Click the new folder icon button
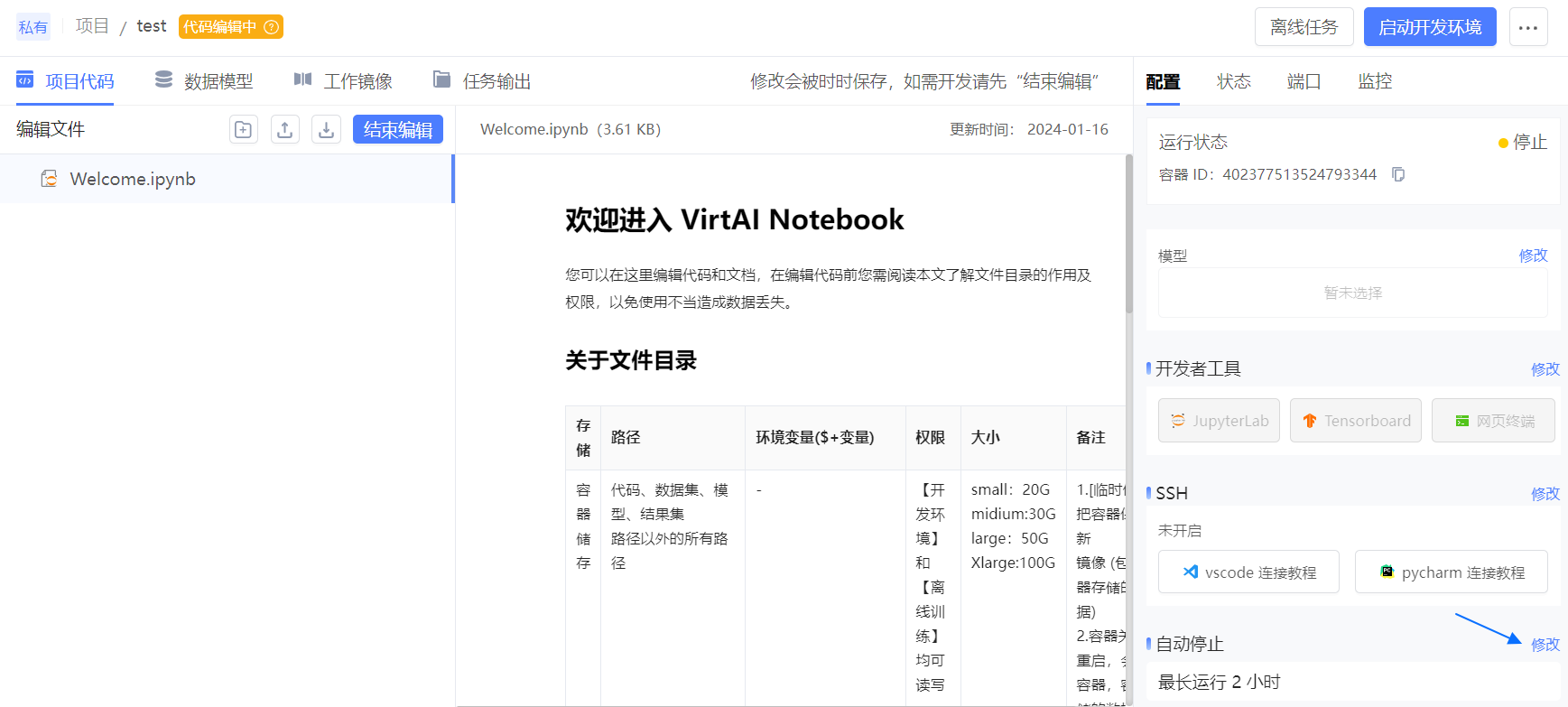 click(x=243, y=129)
